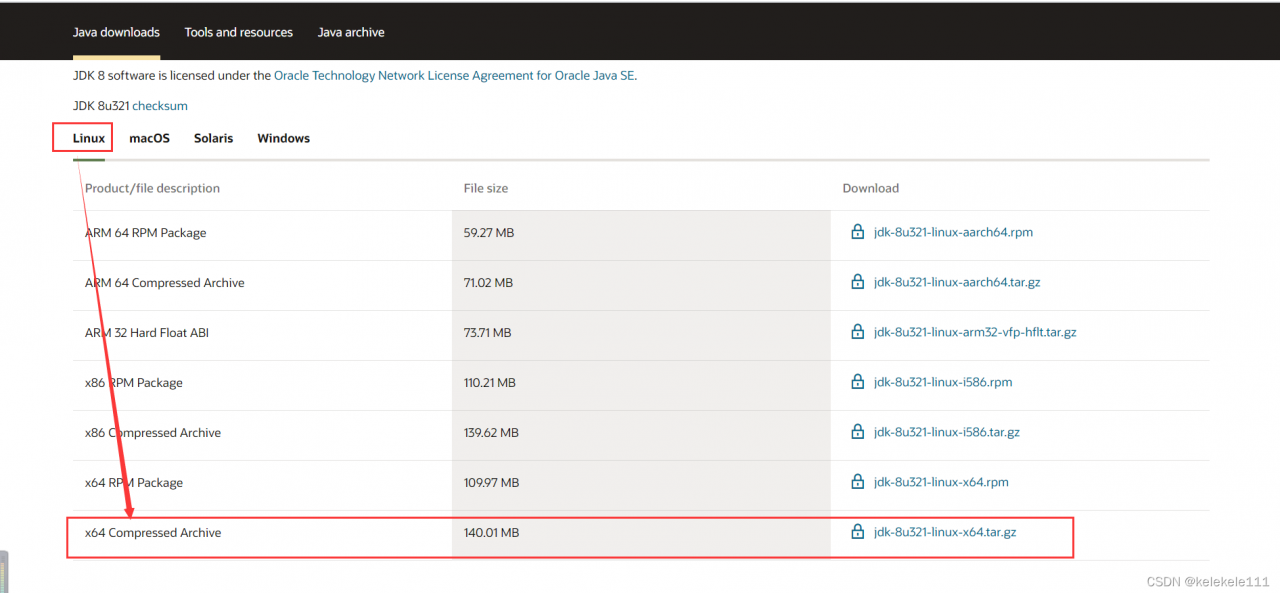Click lock icon beside jdk-8u321-linux-i586.tar.gz
Image resolution: width=1280 pixels, height=593 pixels.
click(857, 432)
